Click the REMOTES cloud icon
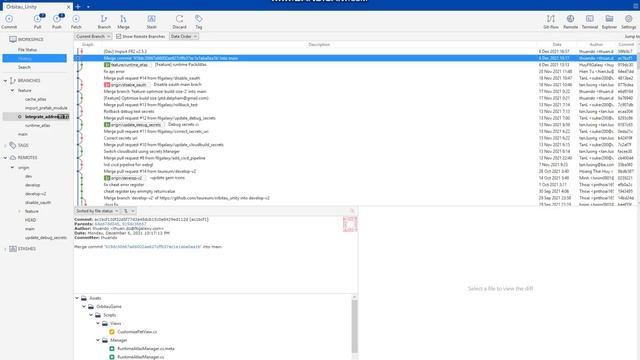 pyautogui.click(x=13, y=158)
